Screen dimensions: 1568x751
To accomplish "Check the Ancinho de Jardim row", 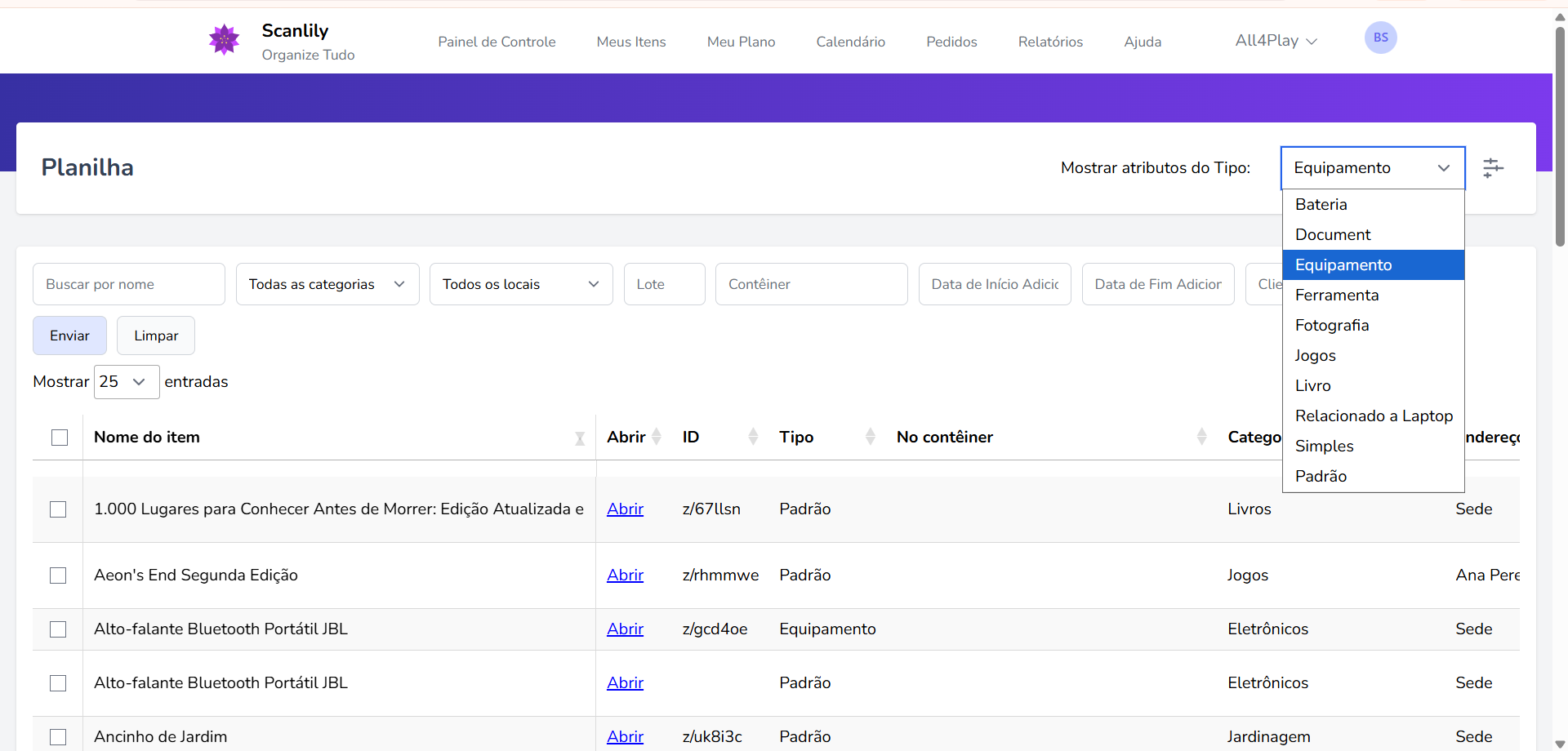I will click(58, 737).
